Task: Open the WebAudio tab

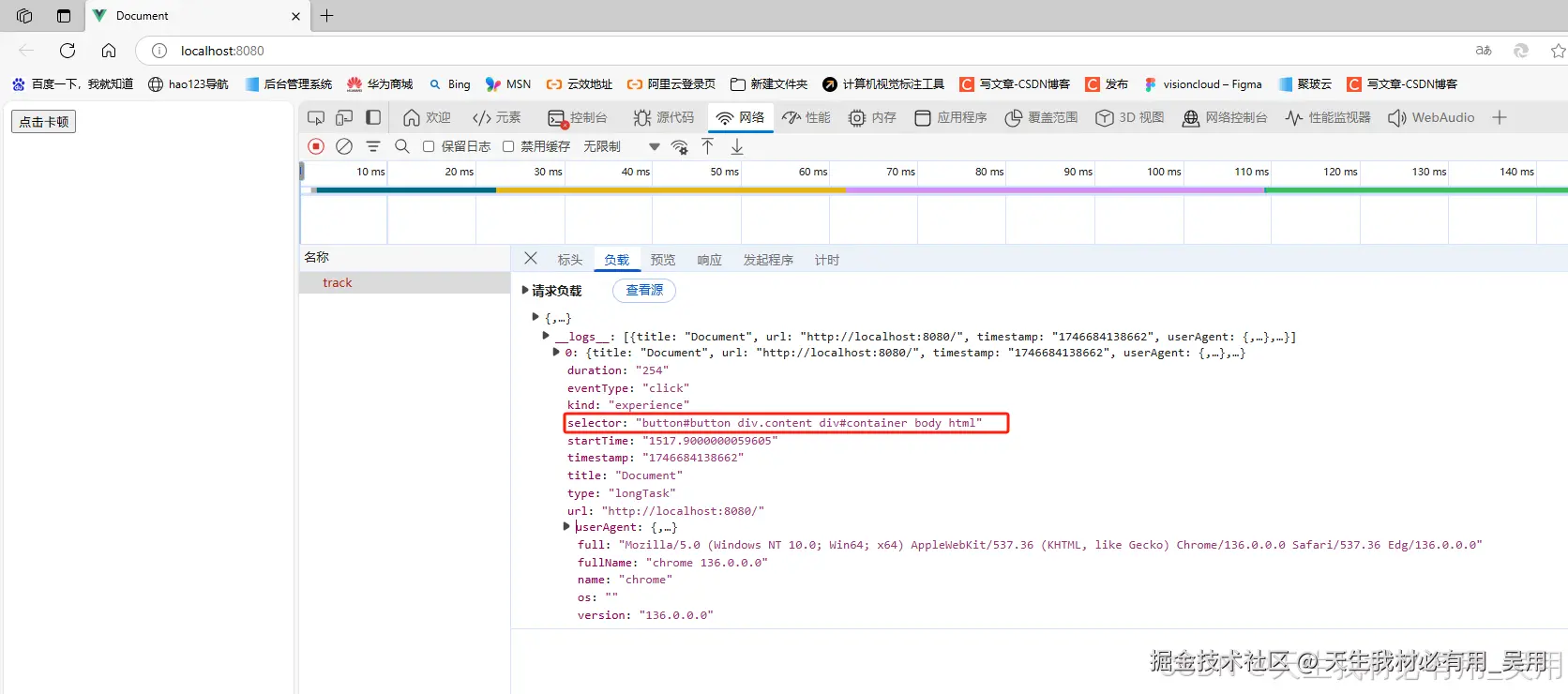Action: coord(1431,118)
